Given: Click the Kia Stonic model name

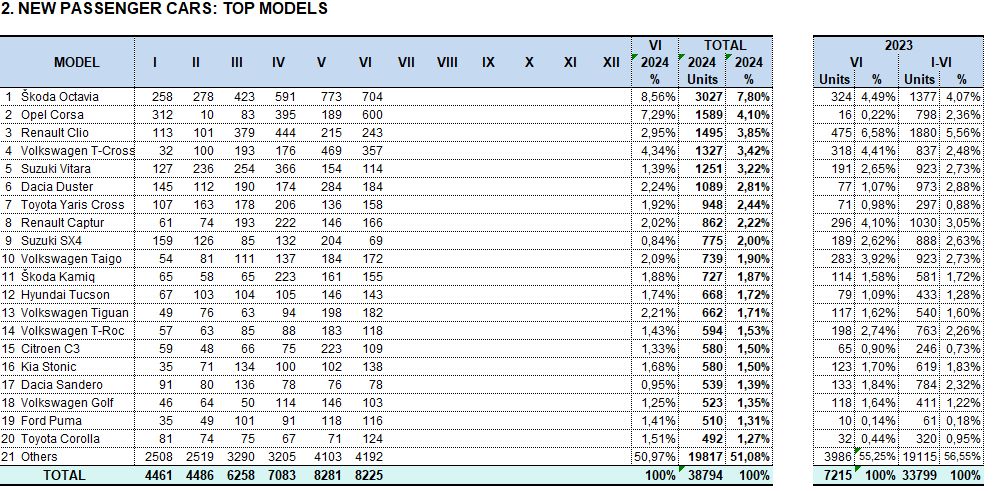Looking at the screenshot, I should pos(48,367).
